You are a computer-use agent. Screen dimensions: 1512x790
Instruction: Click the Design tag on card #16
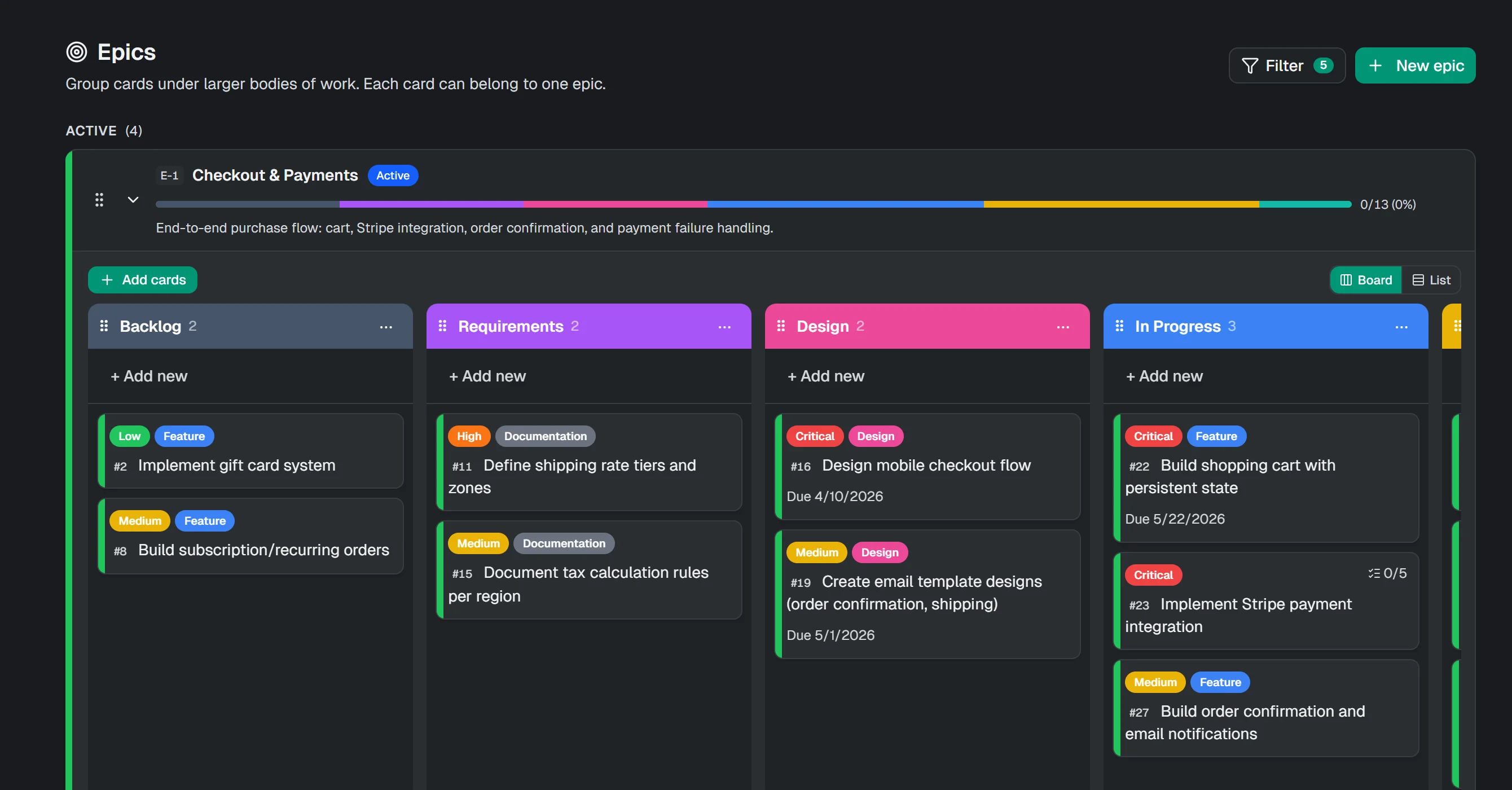[876, 436]
